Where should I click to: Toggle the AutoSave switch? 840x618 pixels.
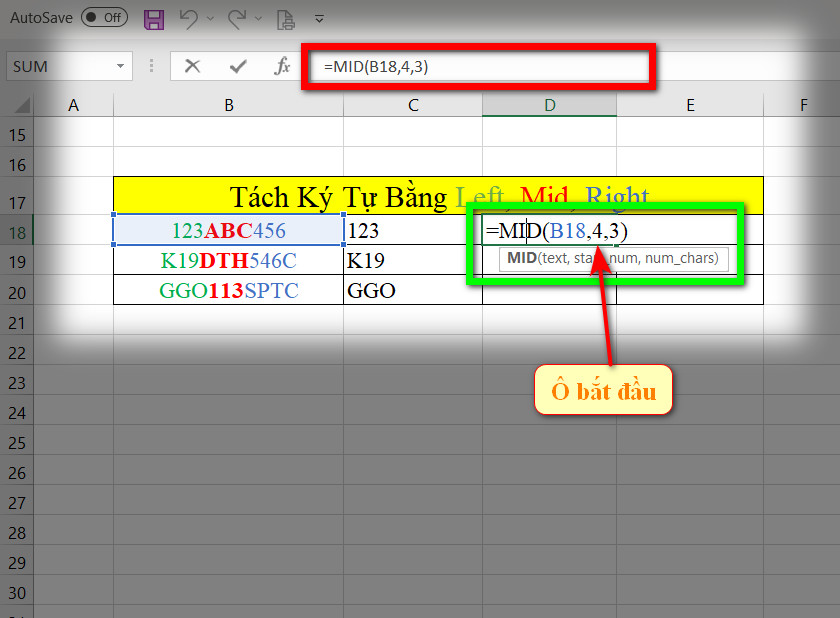[x=104, y=18]
